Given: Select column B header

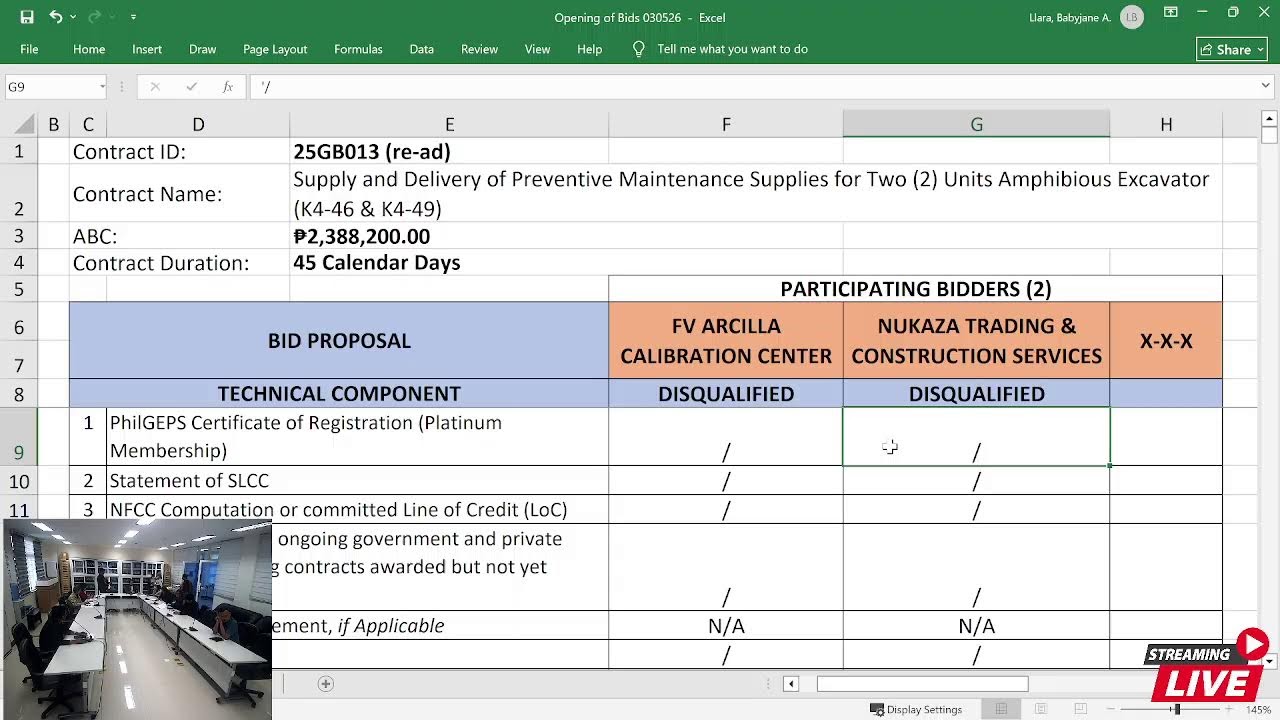Looking at the screenshot, I should coord(53,124).
